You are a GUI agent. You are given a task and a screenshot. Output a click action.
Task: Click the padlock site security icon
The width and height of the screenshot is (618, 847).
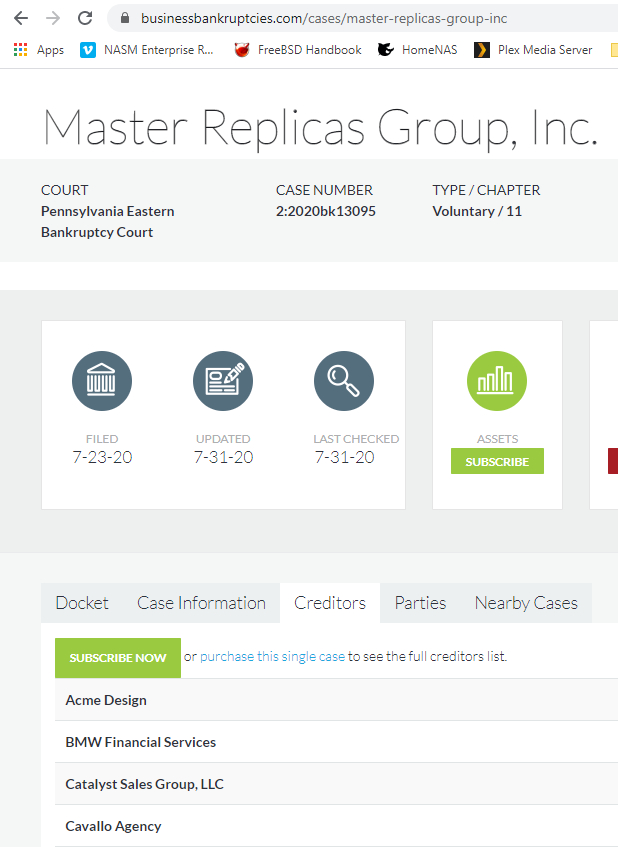(125, 18)
